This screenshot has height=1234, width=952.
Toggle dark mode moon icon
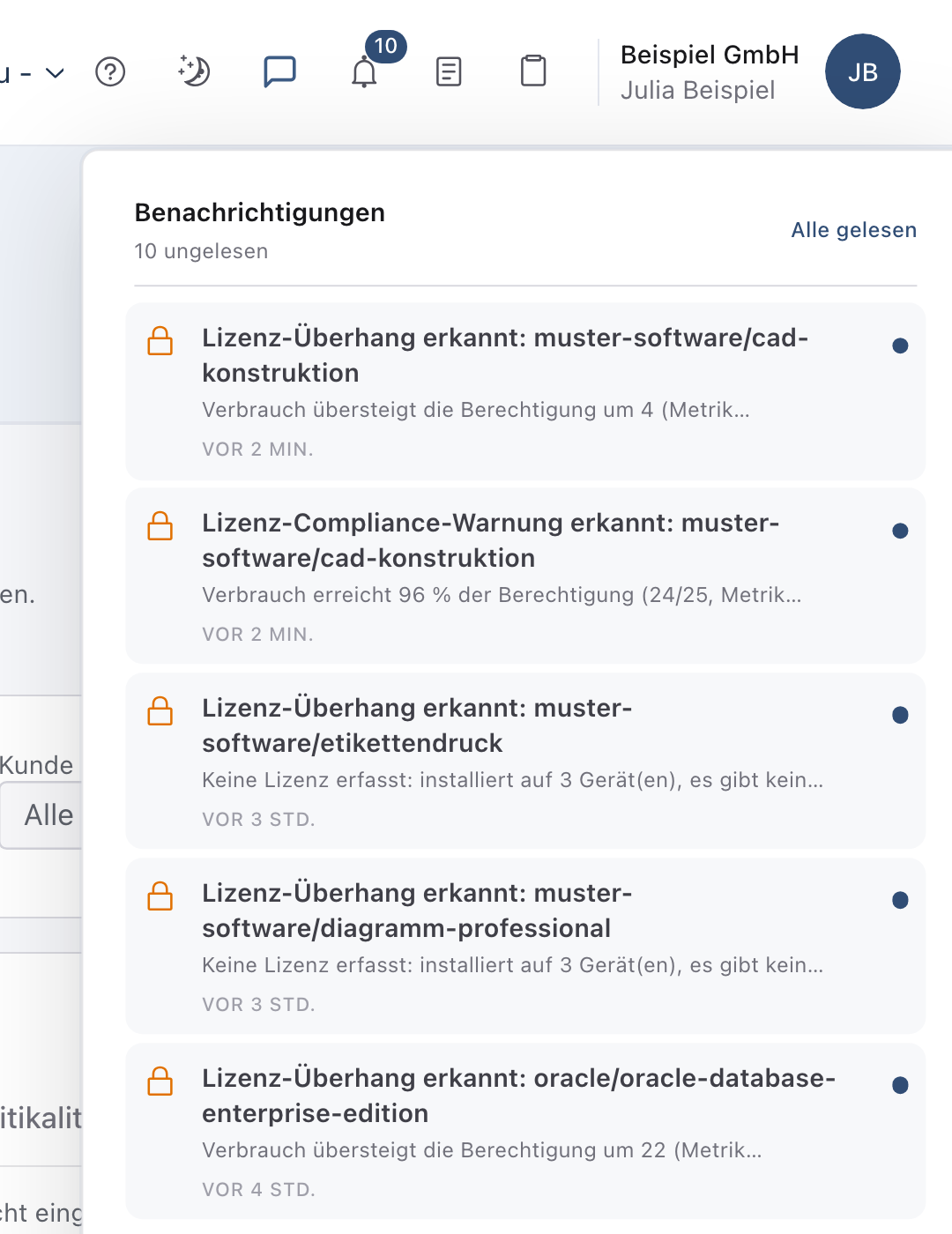[x=194, y=71]
